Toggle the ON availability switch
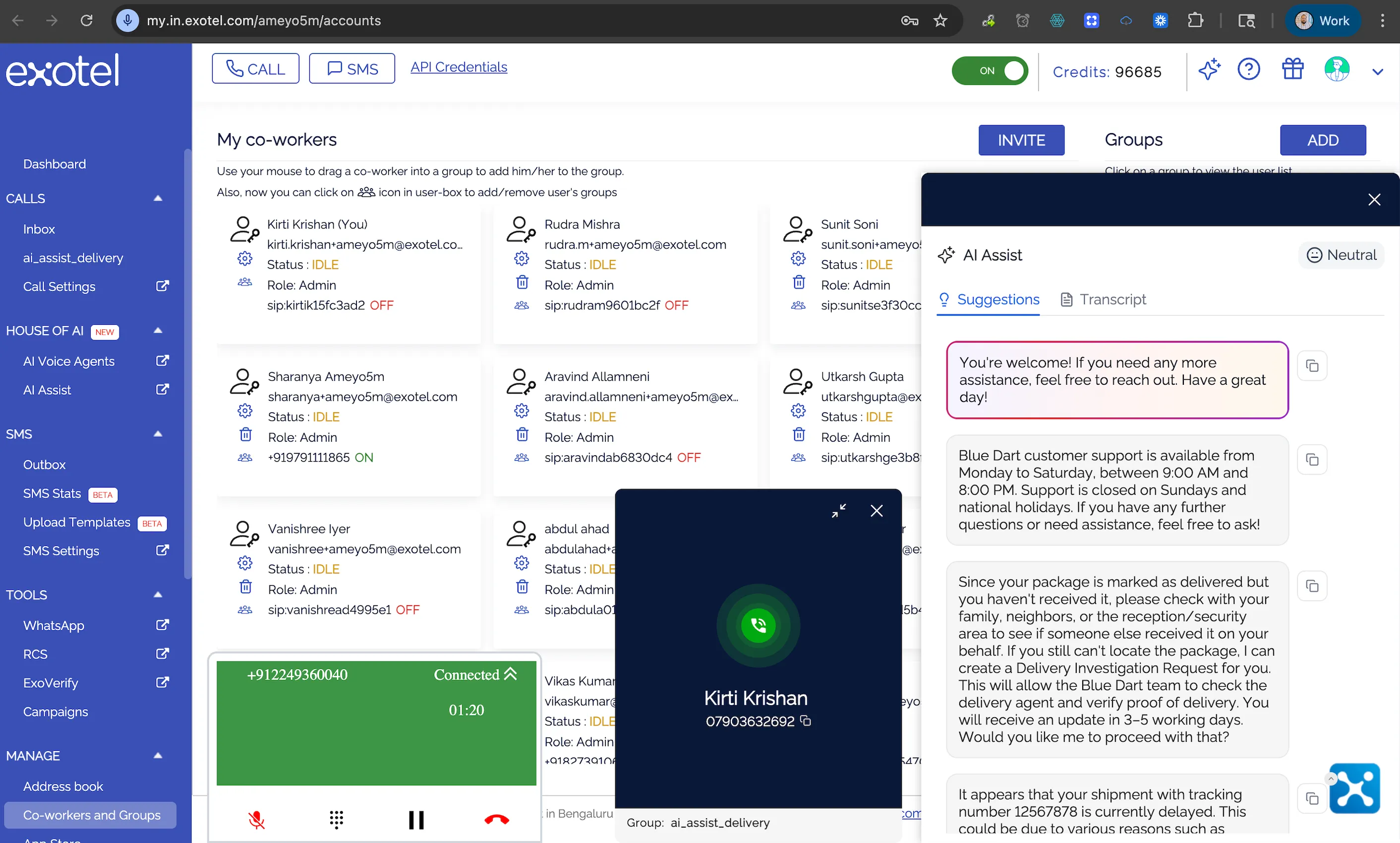Screen dimensions: 1400x843 click(990, 71)
